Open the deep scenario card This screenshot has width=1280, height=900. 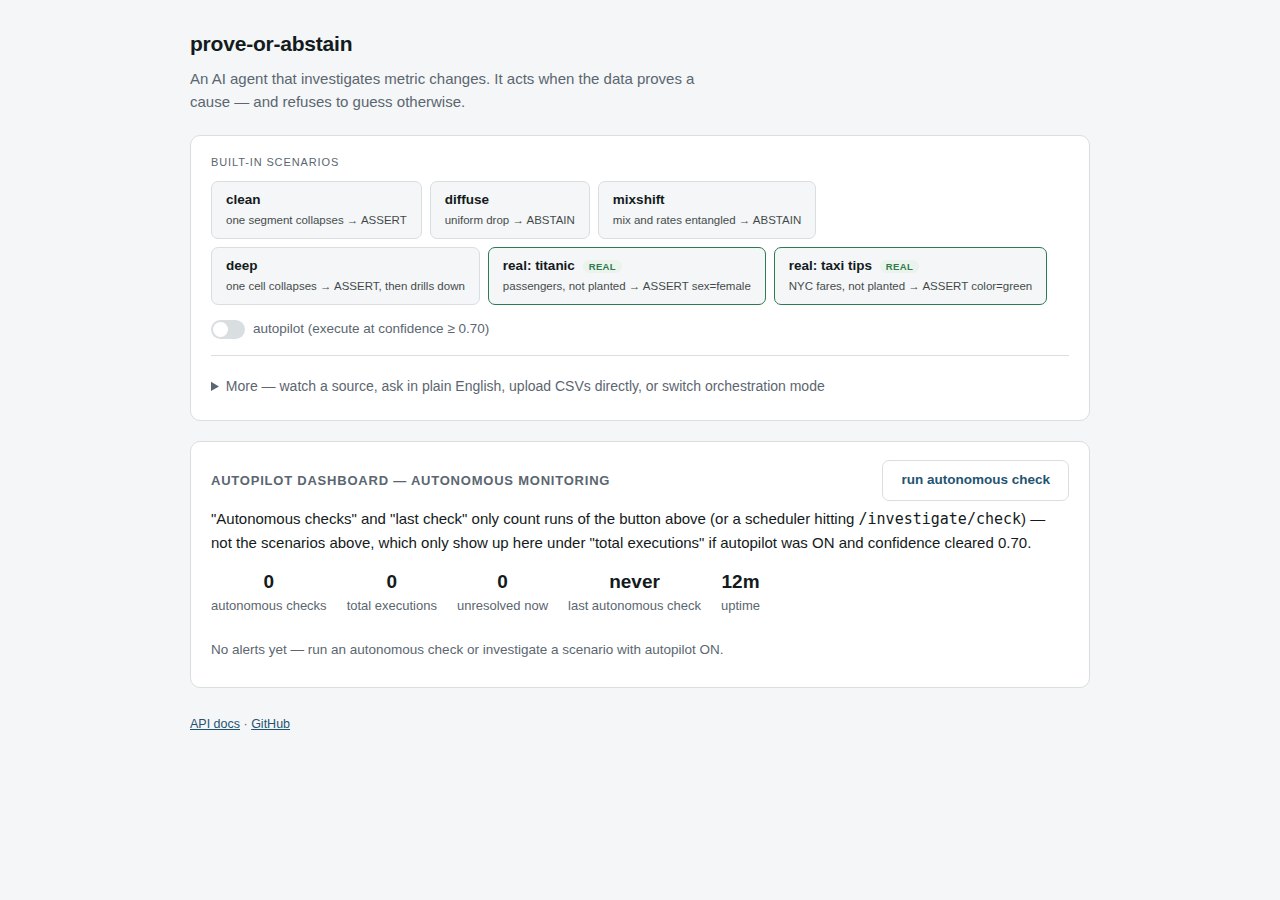click(345, 276)
